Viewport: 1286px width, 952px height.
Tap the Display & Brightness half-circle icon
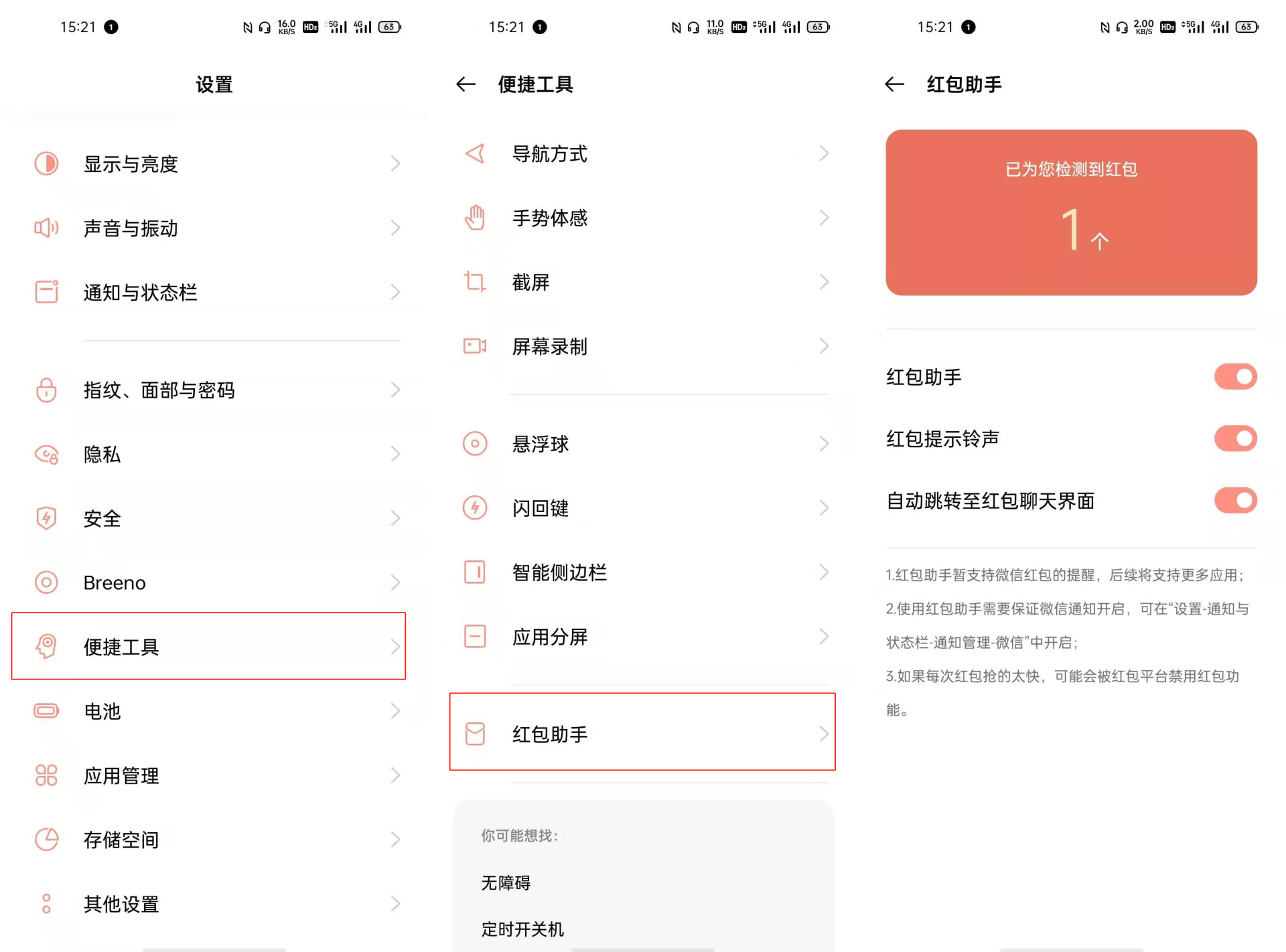(46, 163)
